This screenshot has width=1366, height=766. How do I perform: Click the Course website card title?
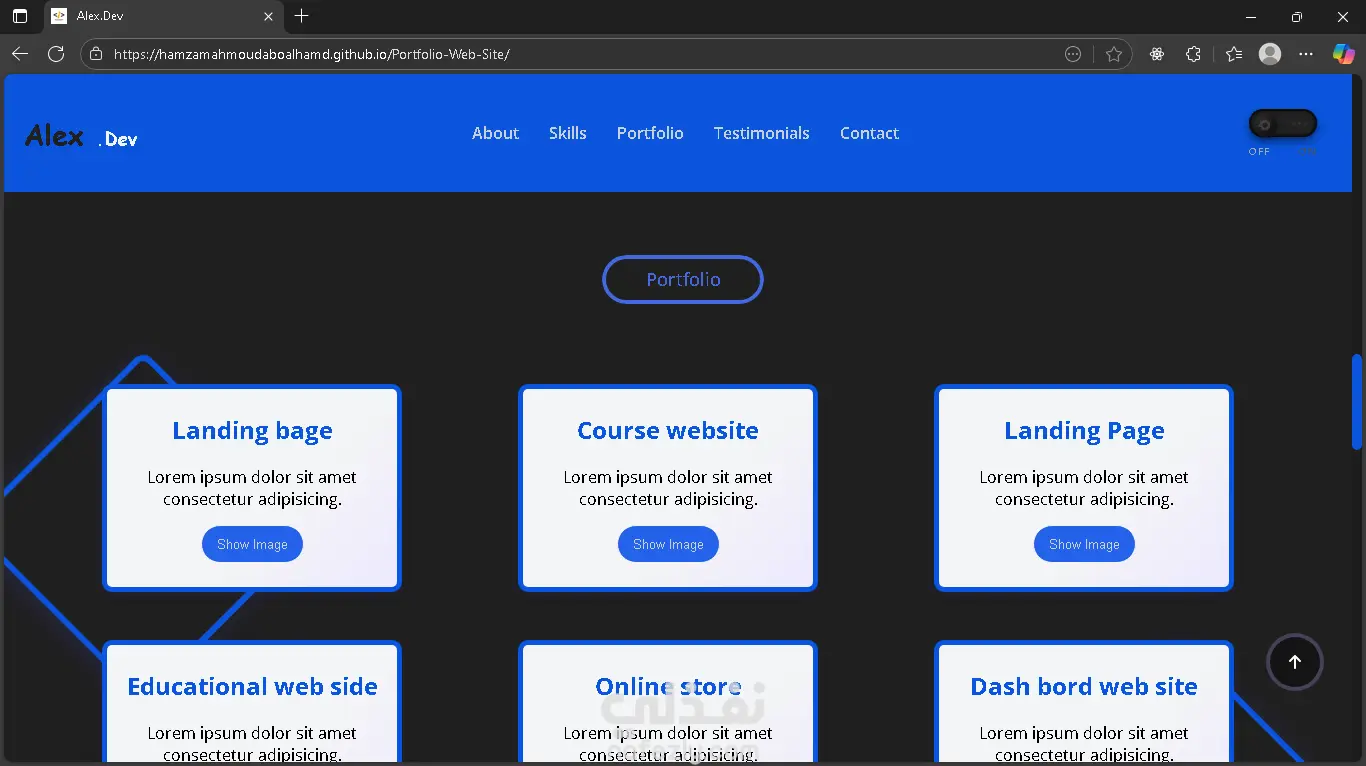668,431
